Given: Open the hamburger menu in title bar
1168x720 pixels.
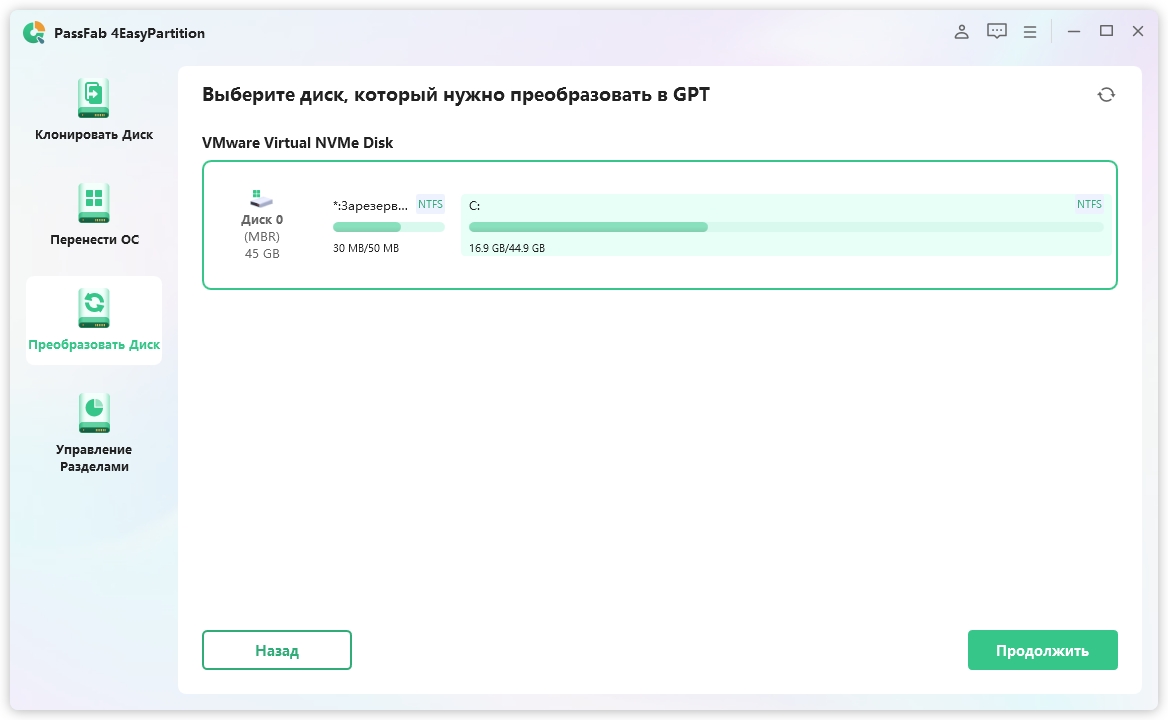Looking at the screenshot, I should pos(1030,32).
